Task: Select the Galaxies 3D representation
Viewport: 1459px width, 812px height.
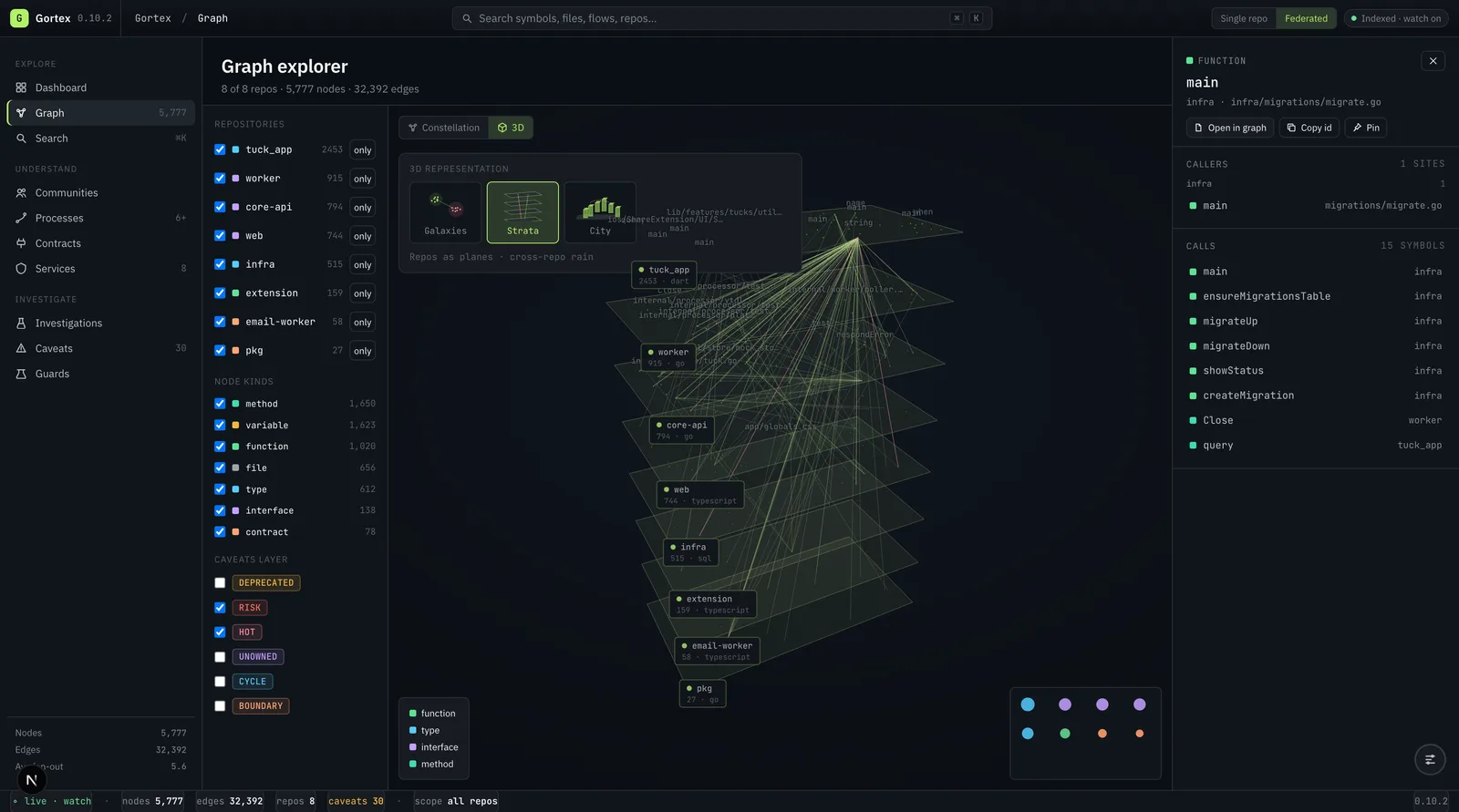Action: click(x=445, y=212)
